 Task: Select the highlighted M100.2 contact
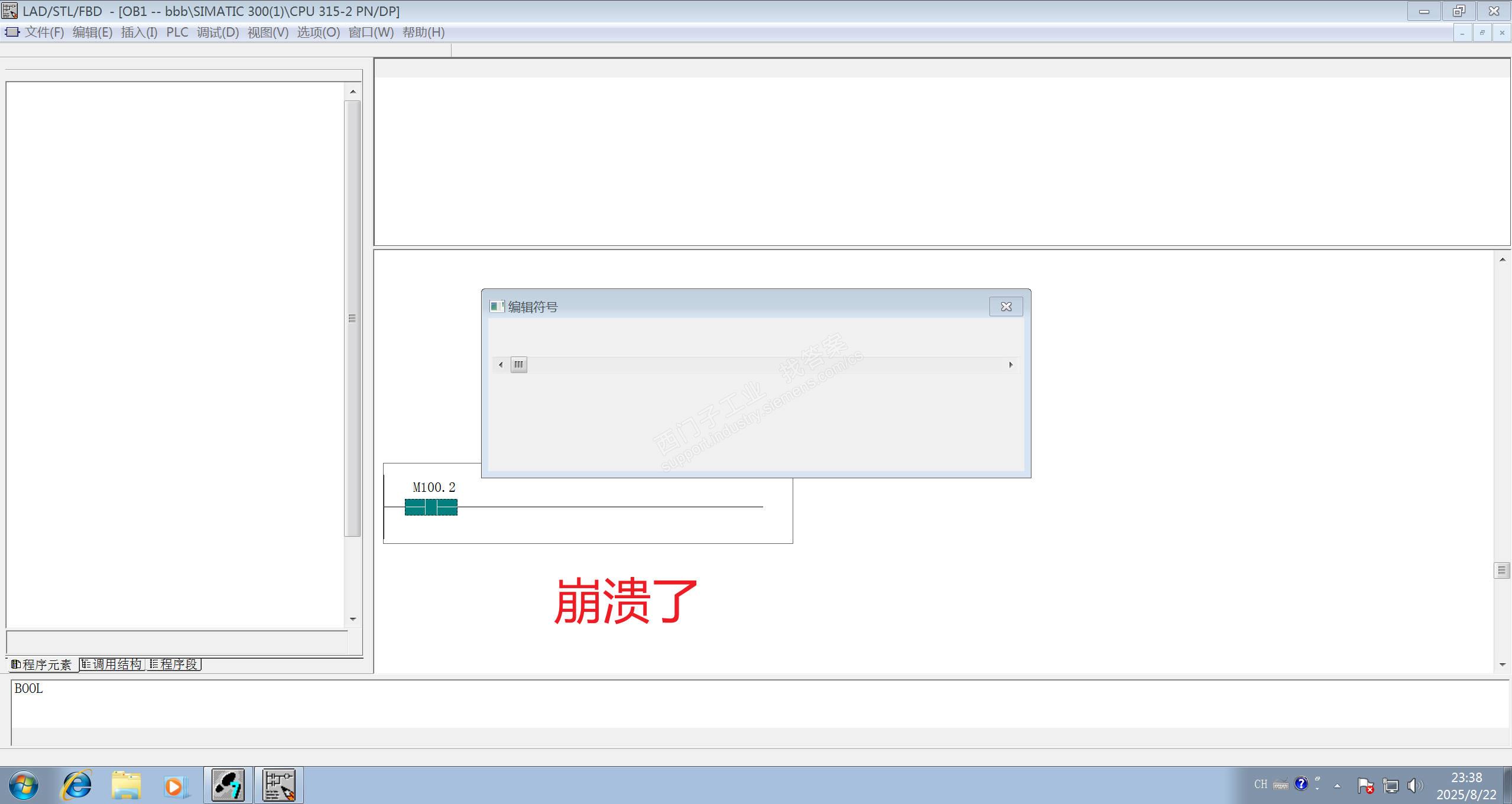(x=431, y=507)
